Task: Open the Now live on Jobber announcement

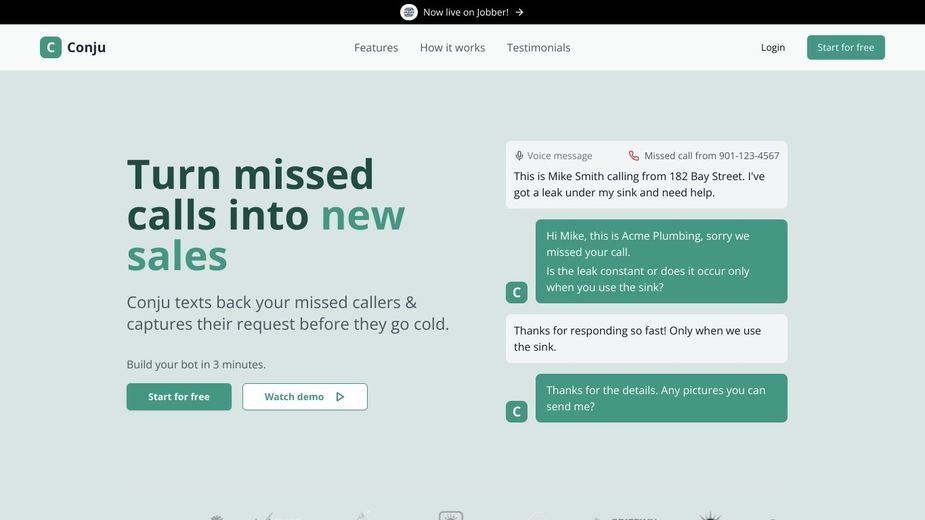Action: tap(462, 12)
